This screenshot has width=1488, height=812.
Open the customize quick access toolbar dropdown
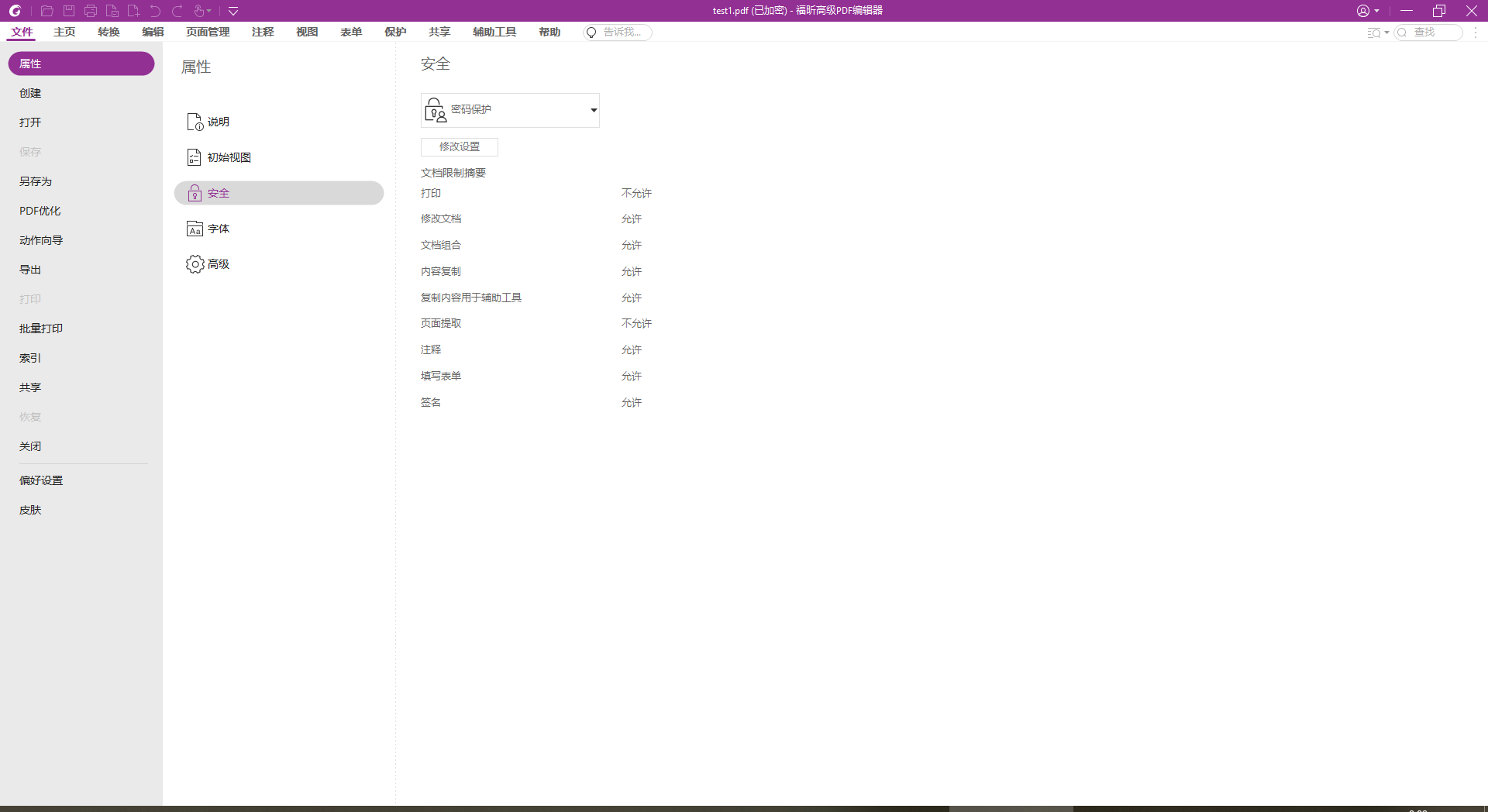pos(233,11)
